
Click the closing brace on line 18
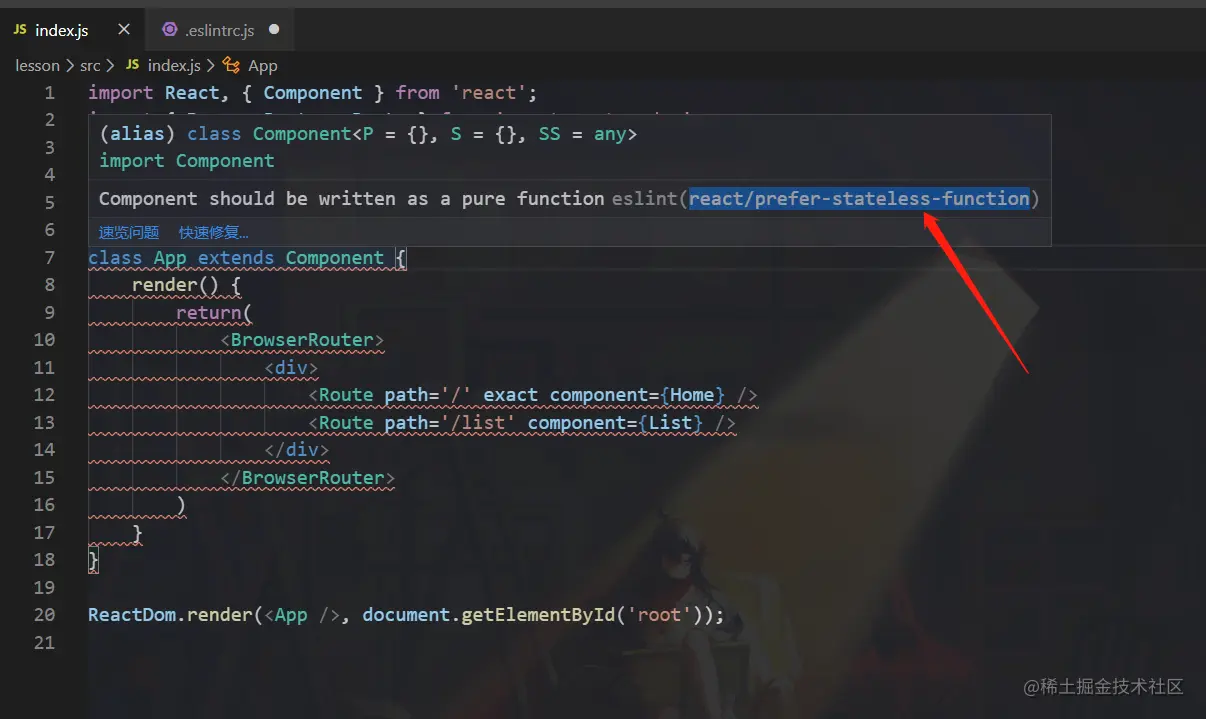coord(93,560)
